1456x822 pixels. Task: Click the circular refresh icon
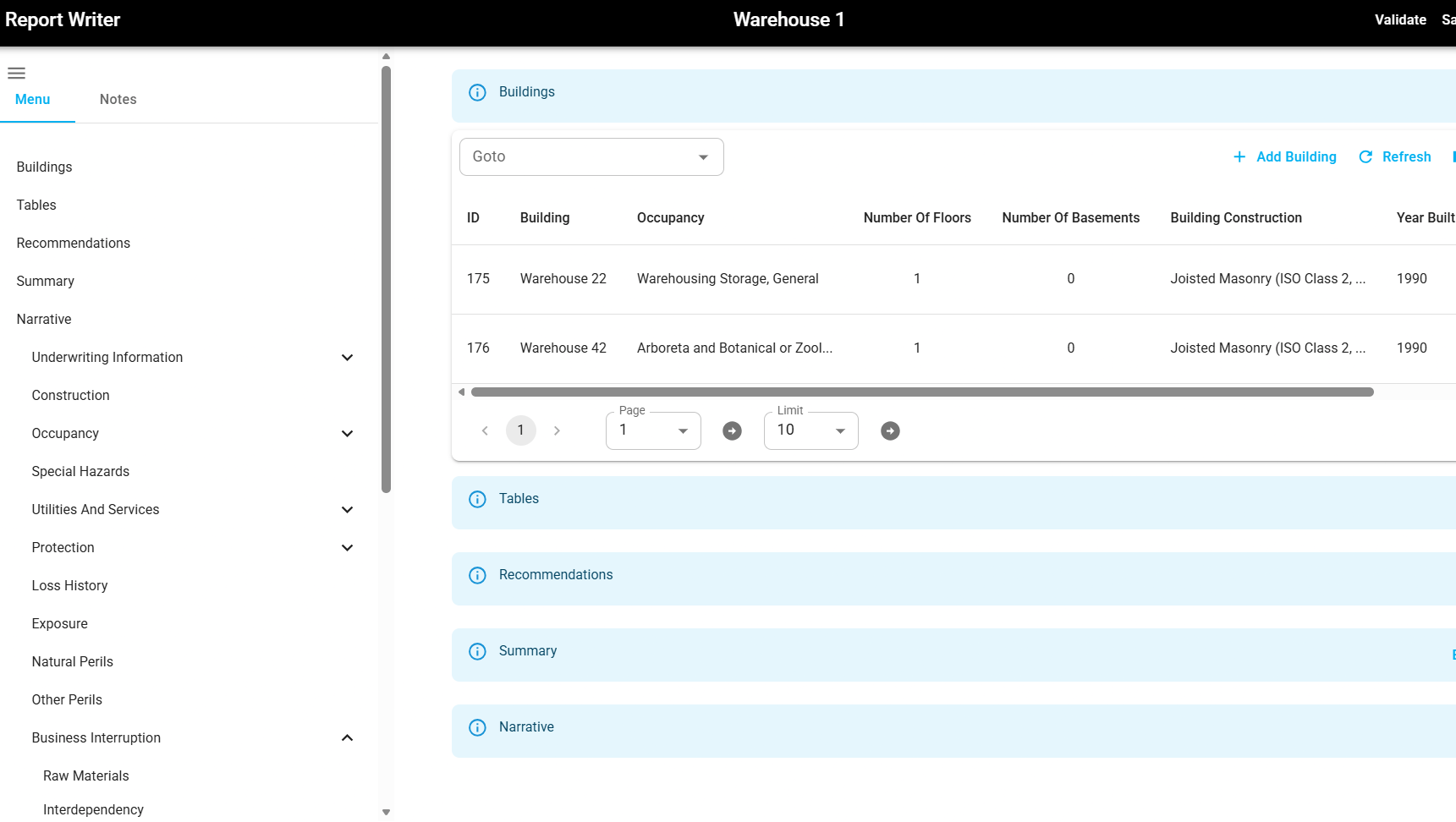1365,156
